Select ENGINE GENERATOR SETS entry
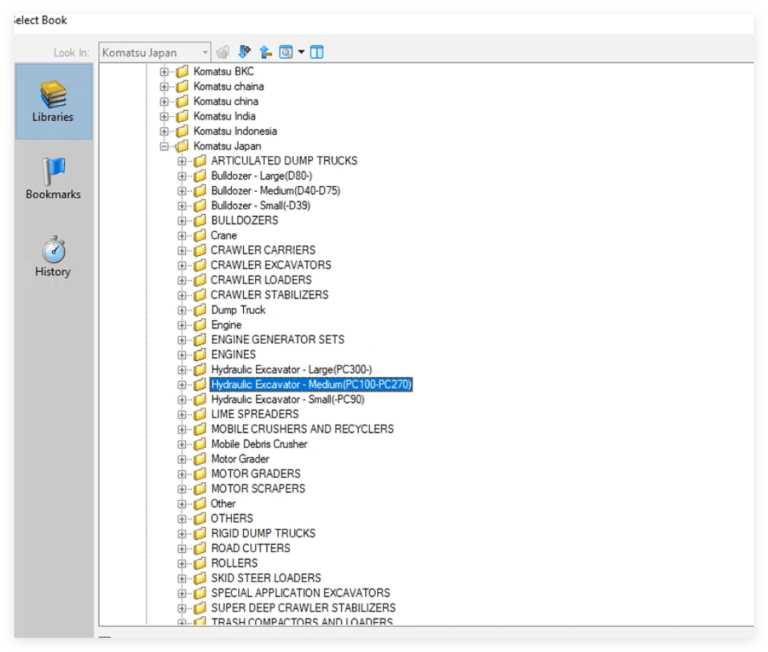Screen dimensions: 768x652 point(278,339)
